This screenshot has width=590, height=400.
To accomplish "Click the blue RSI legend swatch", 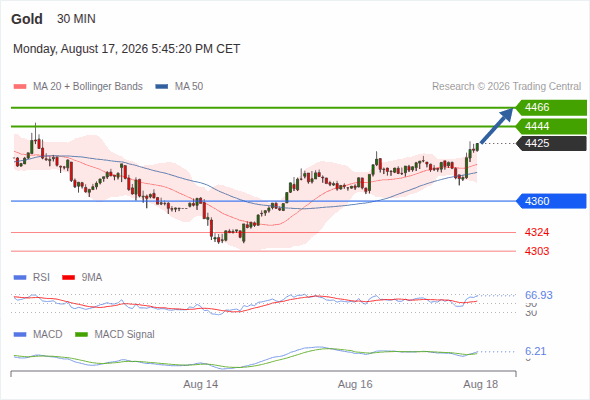I will tap(20, 278).
